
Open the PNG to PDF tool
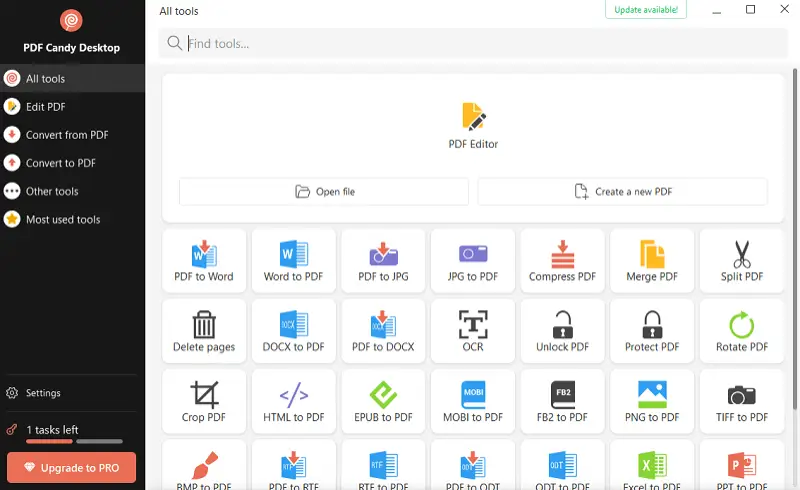652,402
